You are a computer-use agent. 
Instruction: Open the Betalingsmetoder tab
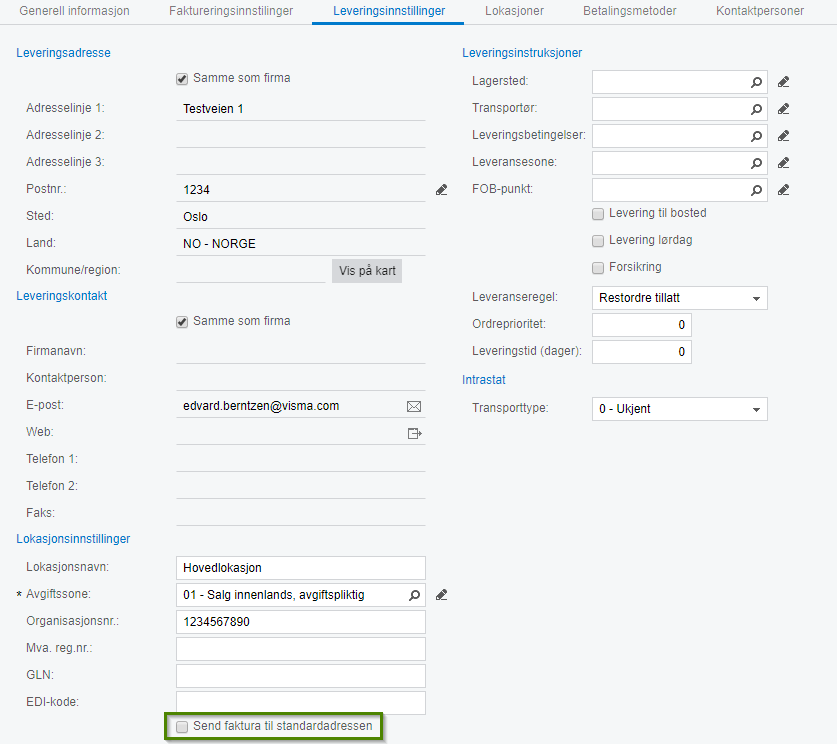630,11
